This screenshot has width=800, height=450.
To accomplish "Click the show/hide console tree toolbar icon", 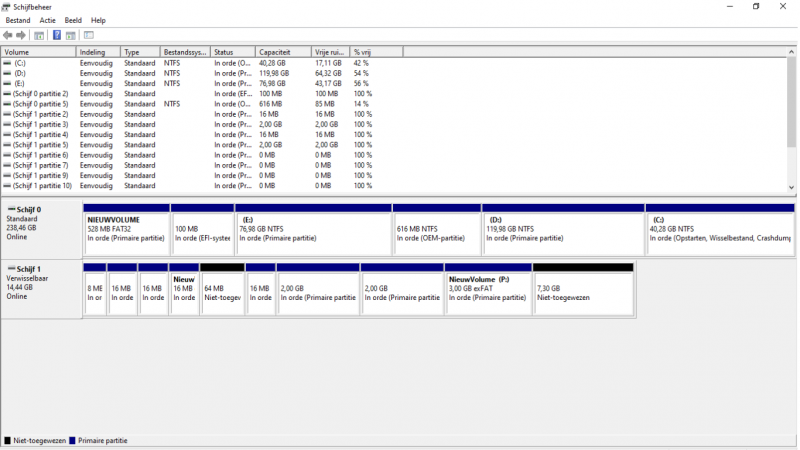I will [x=39, y=36].
